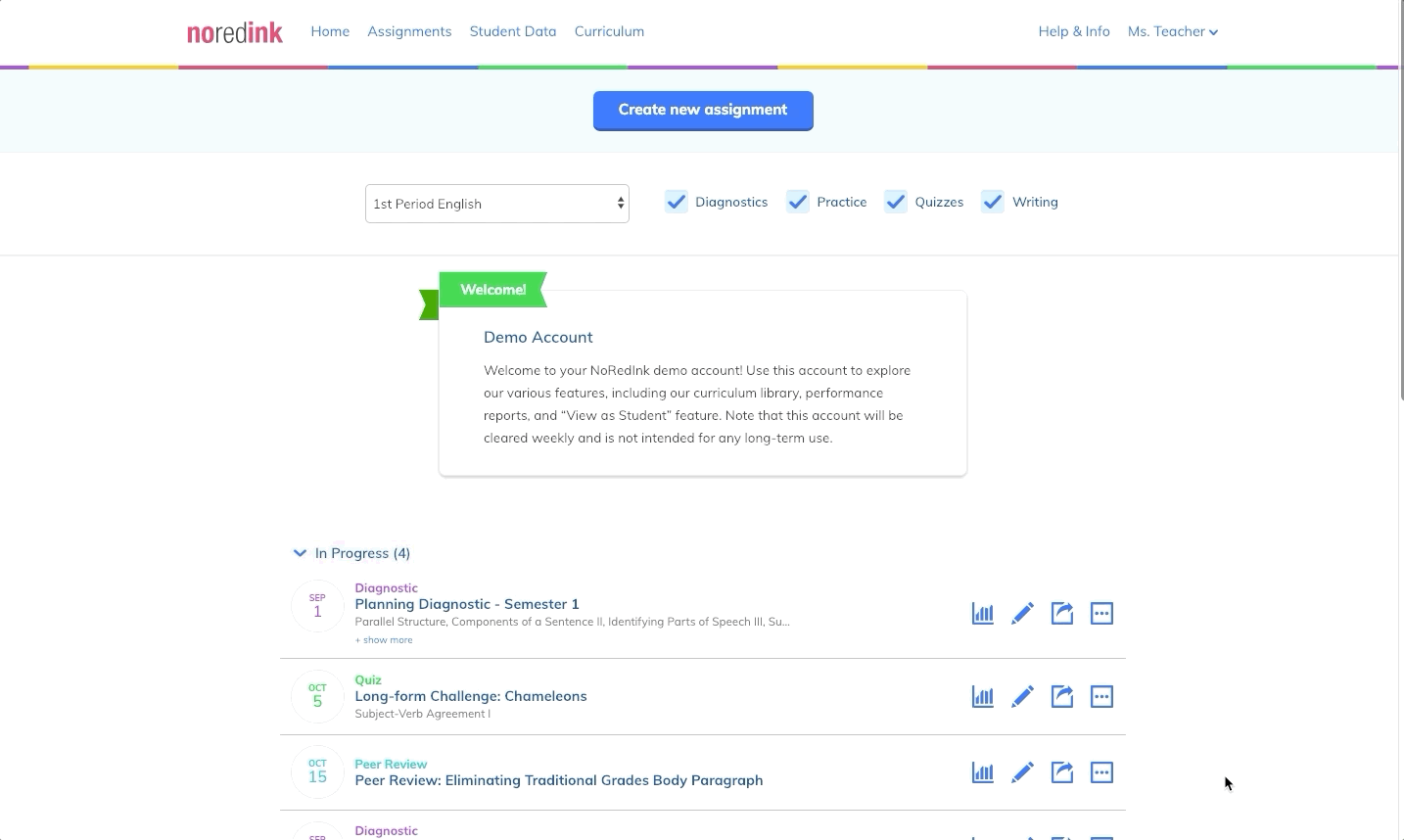1404x840 pixels.
Task: Open Curriculum in the navigation bar
Action: [x=609, y=31]
